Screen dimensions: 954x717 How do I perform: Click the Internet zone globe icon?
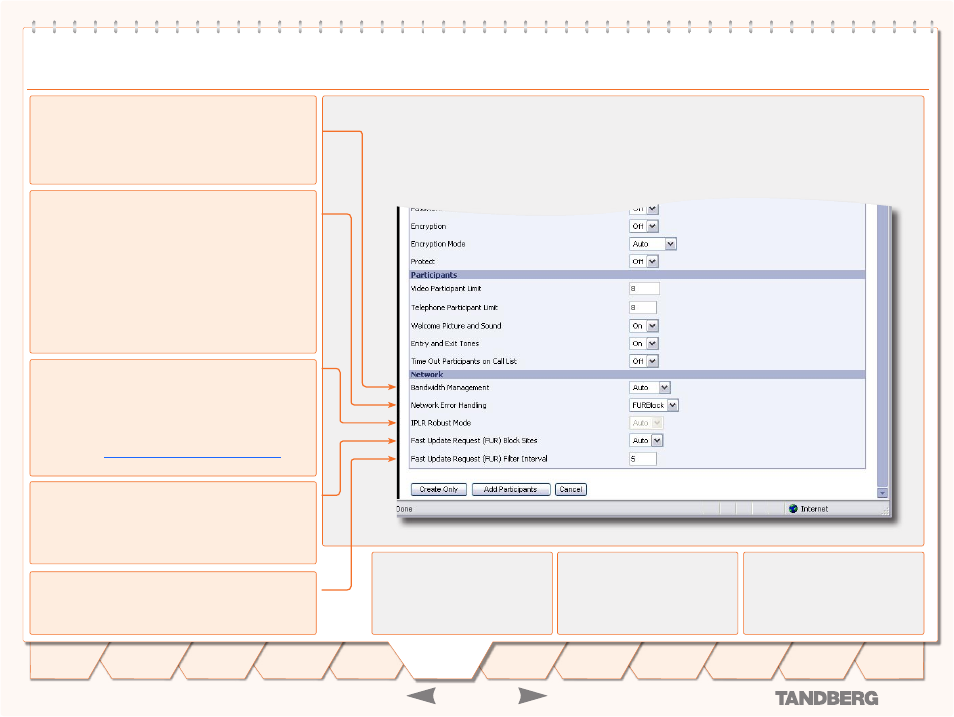(793, 509)
